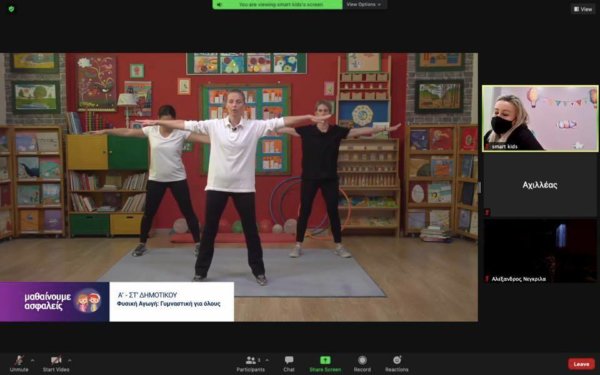Viewport: 600px width, 375px height.
Task: Click the green Share Screen icon
Action: coord(325,360)
